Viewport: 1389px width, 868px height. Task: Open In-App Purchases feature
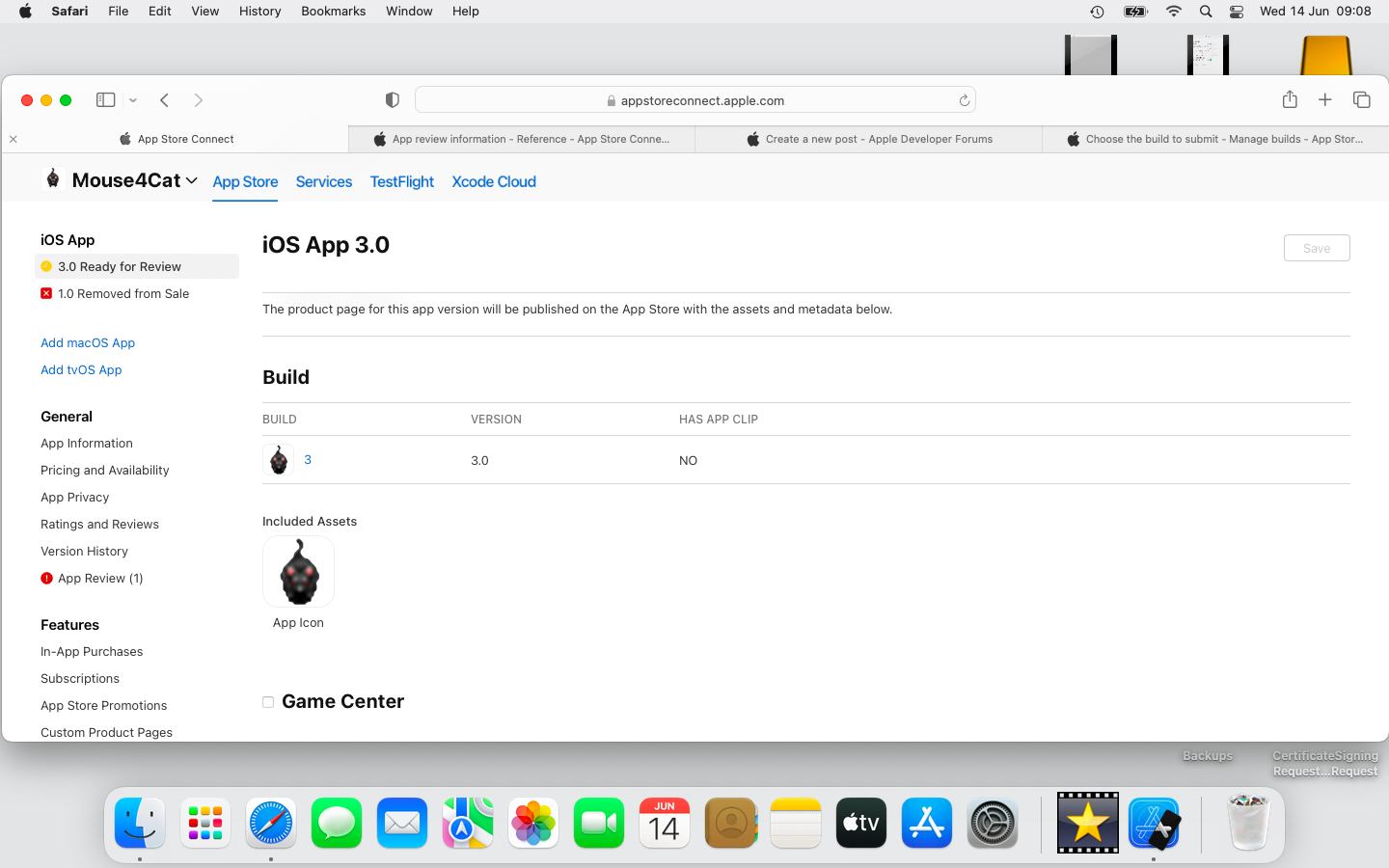point(92,651)
